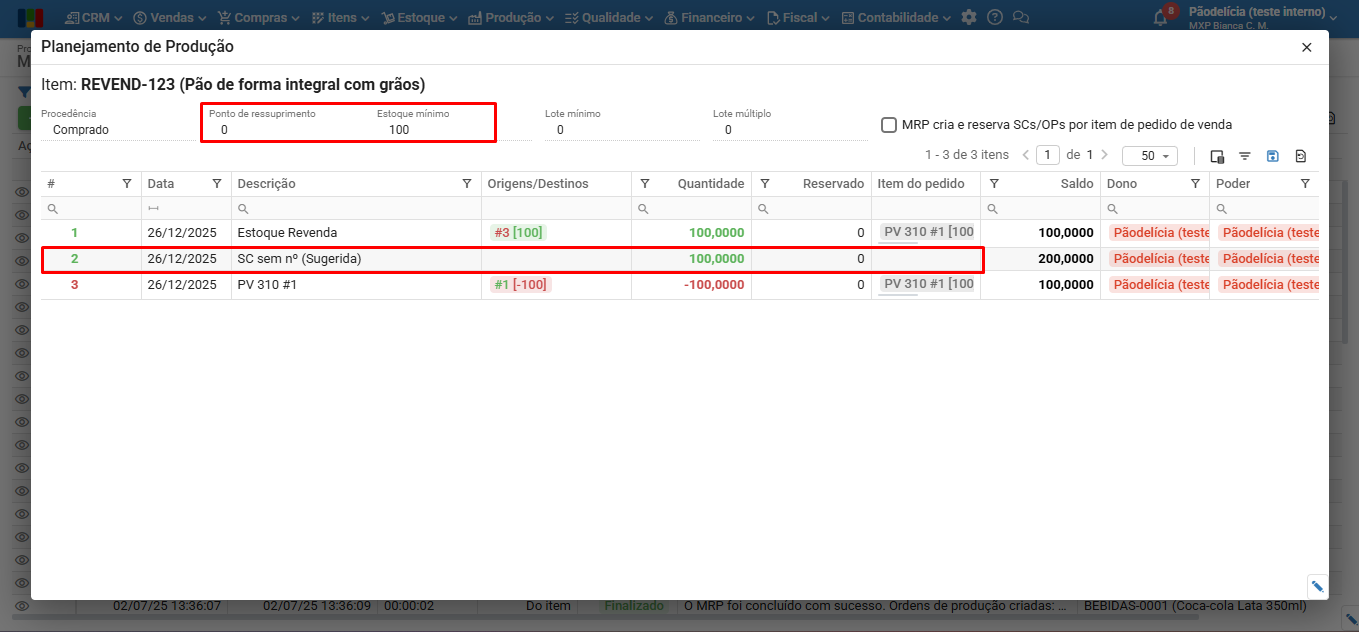Select the Estoque Revenda row description
The width and height of the screenshot is (1359, 632).
click(287, 232)
